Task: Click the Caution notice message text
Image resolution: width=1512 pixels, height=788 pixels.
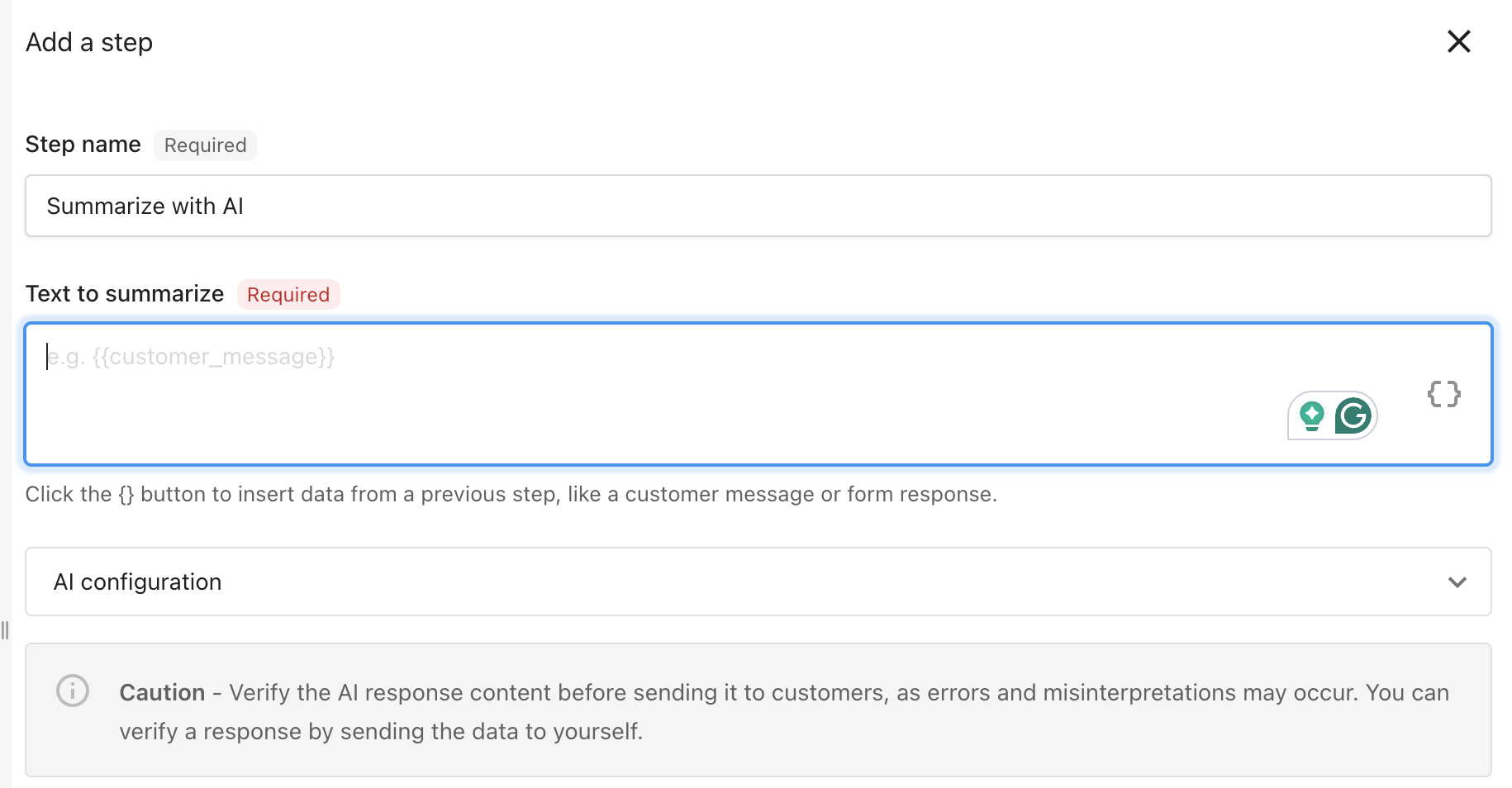Action: point(784,712)
